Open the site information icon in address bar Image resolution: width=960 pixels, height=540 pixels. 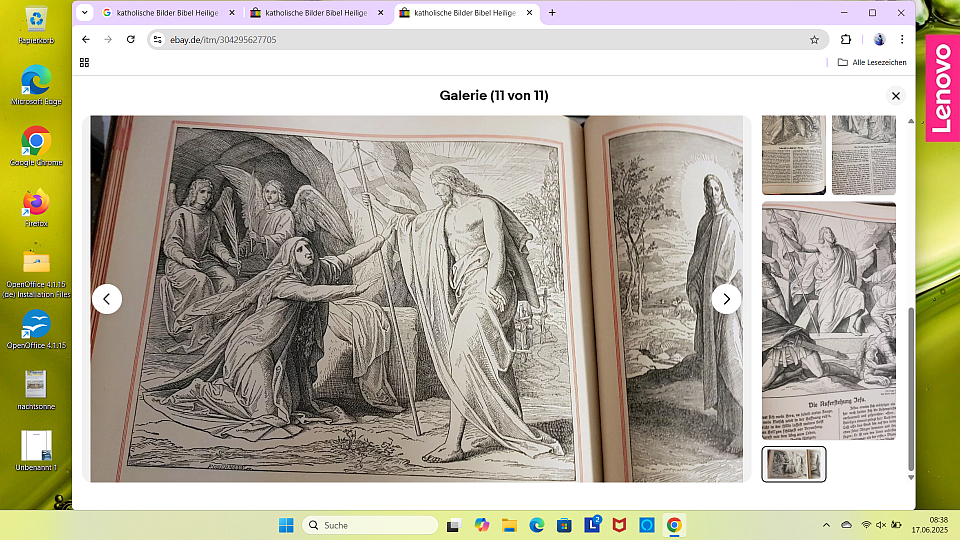pyautogui.click(x=157, y=39)
